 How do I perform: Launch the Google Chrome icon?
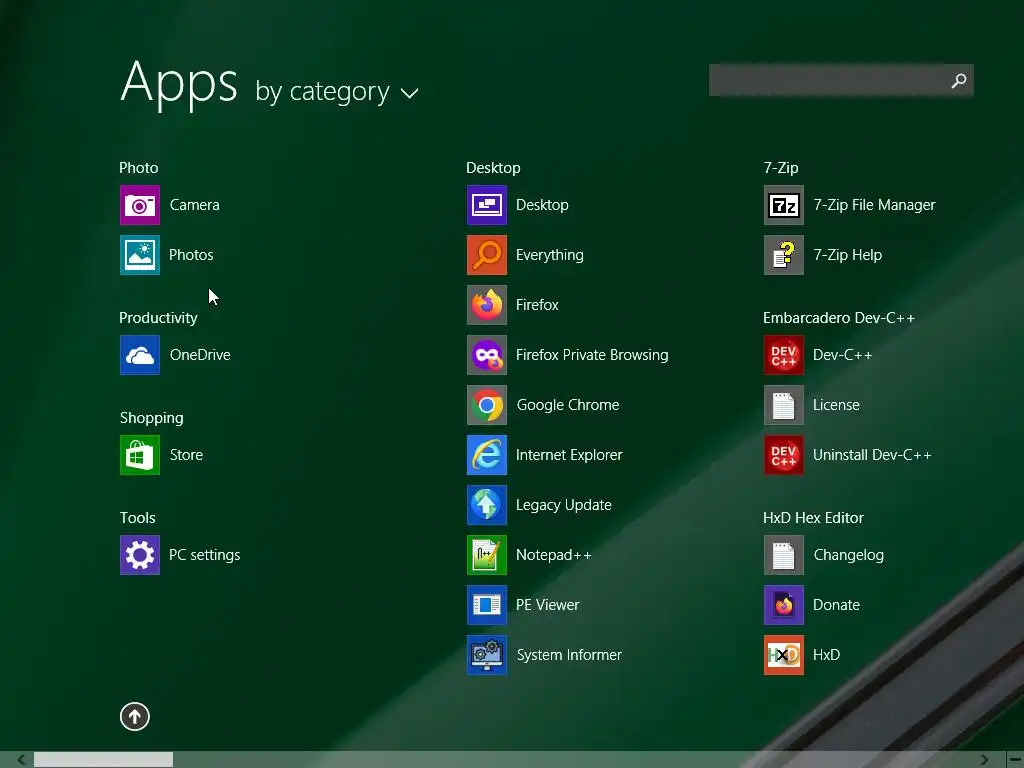click(487, 405)
